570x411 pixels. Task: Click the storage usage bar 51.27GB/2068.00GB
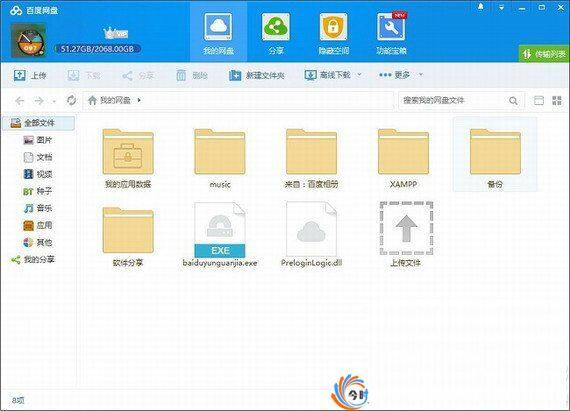click(x=97, y=49)
